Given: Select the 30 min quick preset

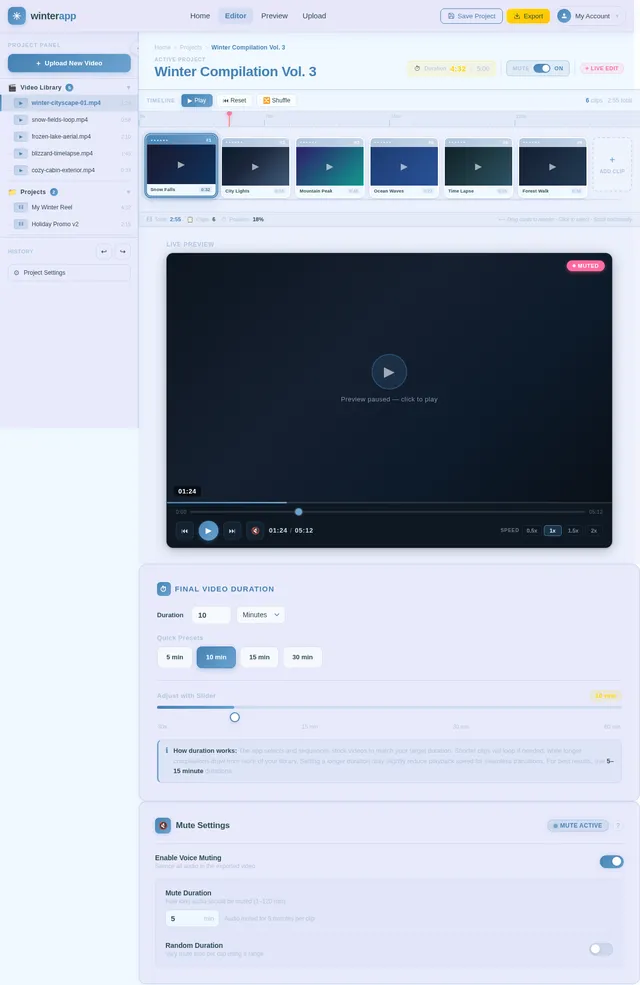Looking at the screenshot, I should pos(302,657).
